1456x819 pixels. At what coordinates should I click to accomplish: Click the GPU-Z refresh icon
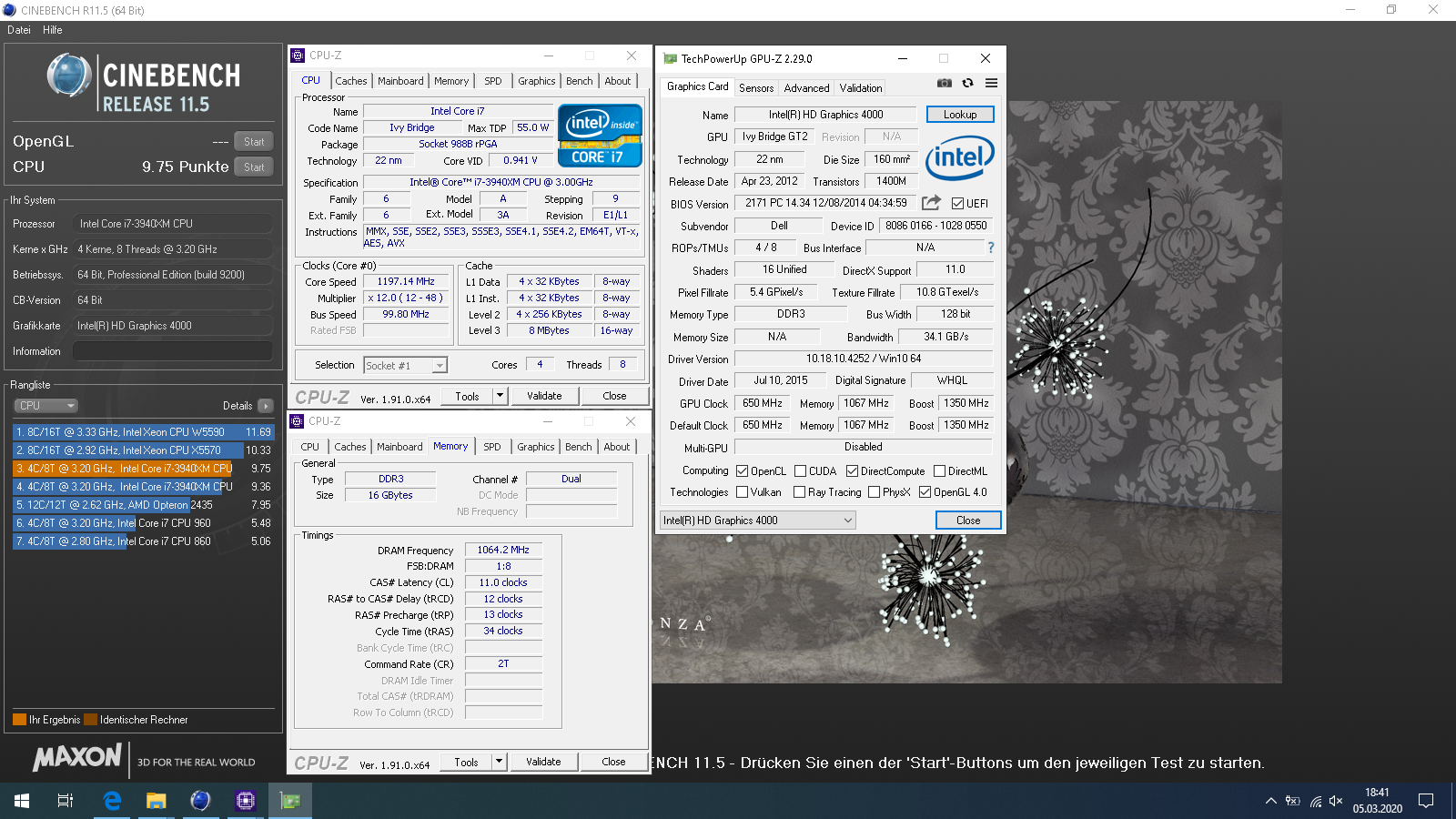[x=967, y=83]
